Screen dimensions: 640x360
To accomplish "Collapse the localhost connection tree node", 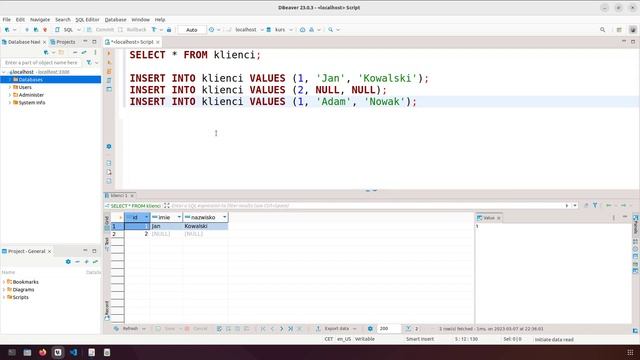I will click(x=4, y=72).
